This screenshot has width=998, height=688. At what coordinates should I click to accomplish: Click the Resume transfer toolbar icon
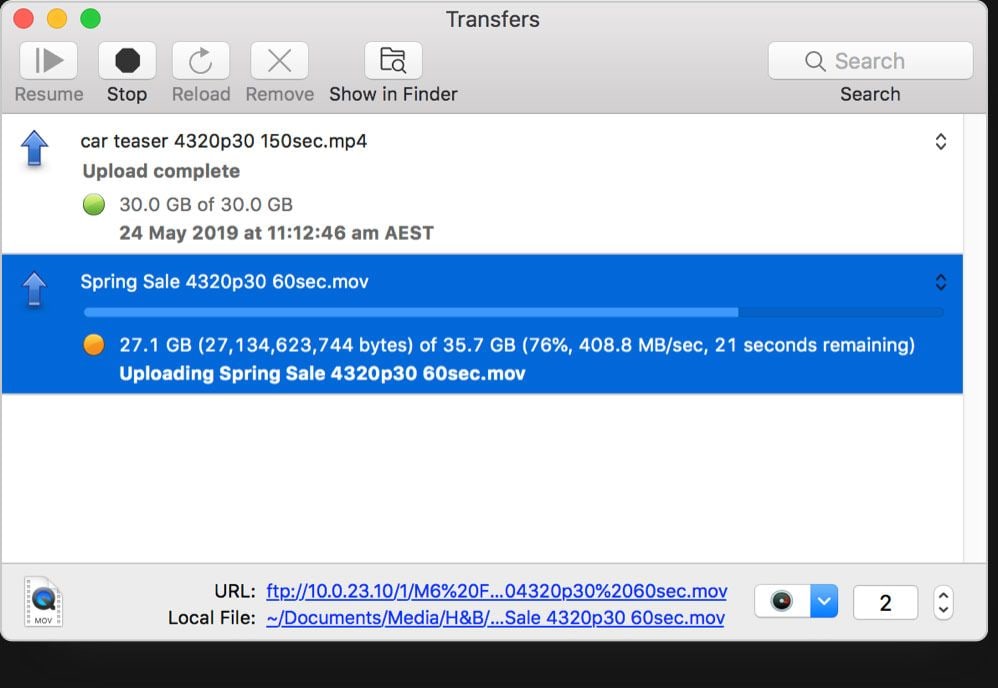tap(48, 60)
